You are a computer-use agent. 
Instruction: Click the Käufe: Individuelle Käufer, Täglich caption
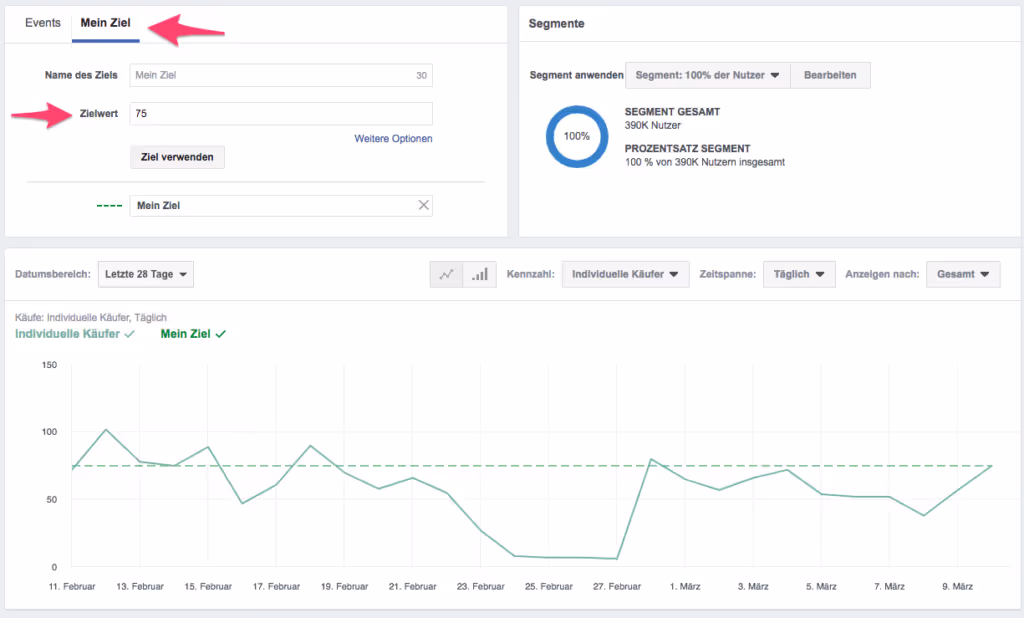tap(91, 317)
